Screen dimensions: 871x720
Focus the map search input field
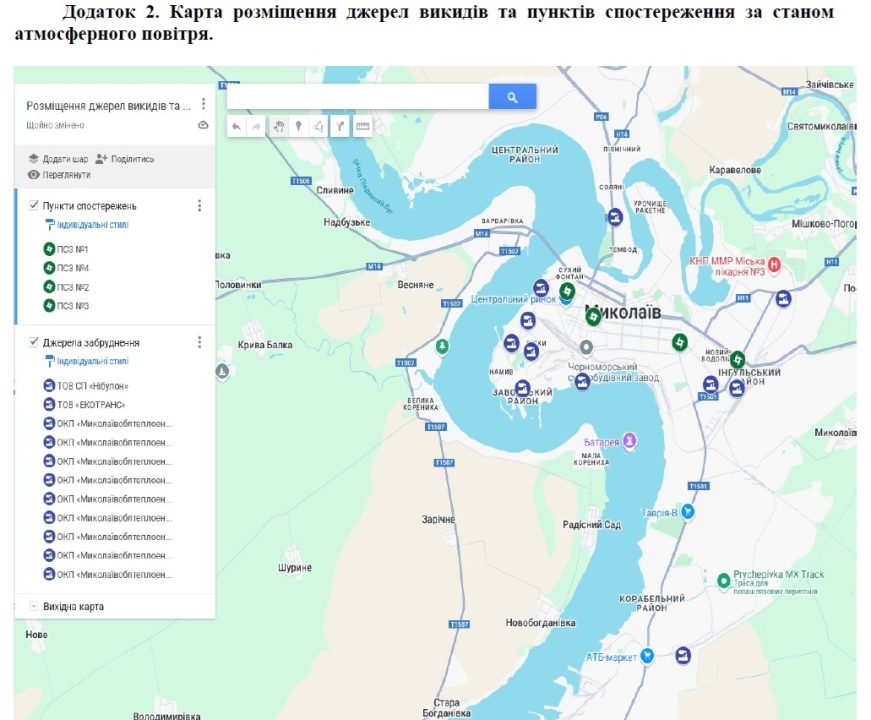point(358,97)
